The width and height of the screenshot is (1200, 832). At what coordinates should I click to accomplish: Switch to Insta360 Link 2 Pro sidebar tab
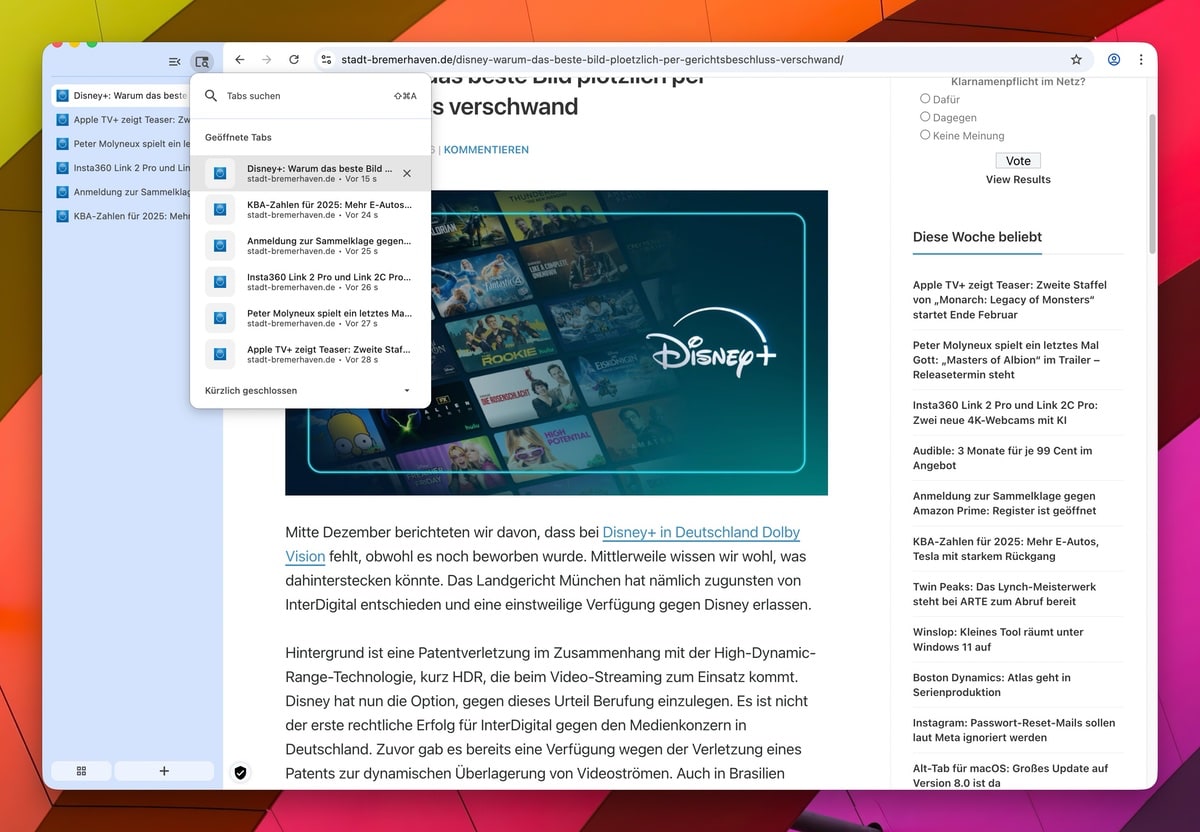coord(121,168)
